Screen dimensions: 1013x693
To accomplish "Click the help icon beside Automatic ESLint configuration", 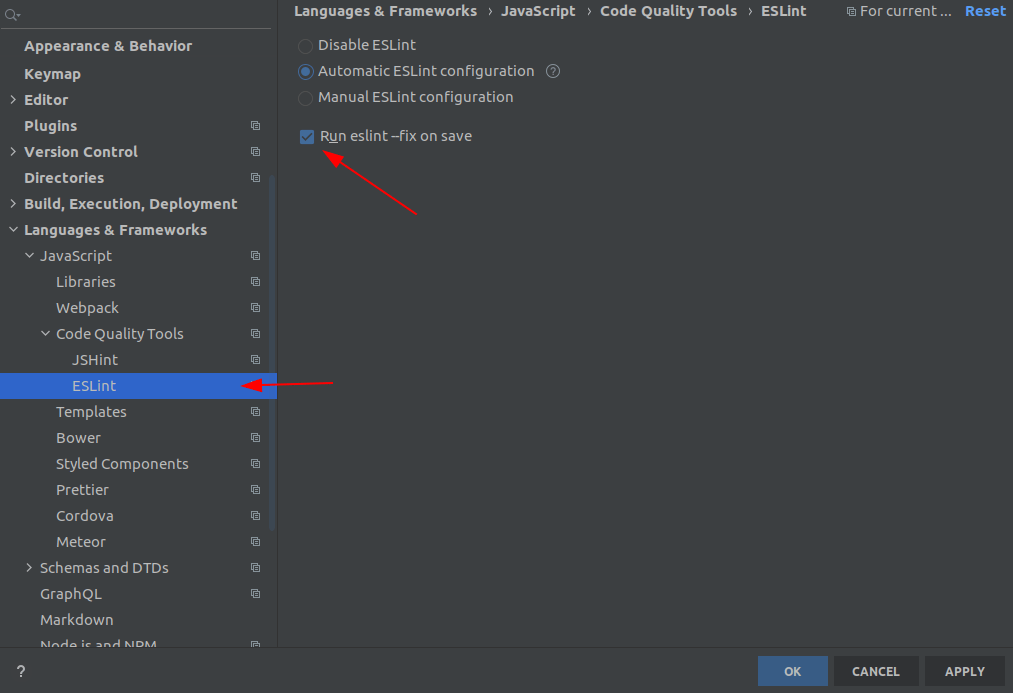I will (553, 71).
